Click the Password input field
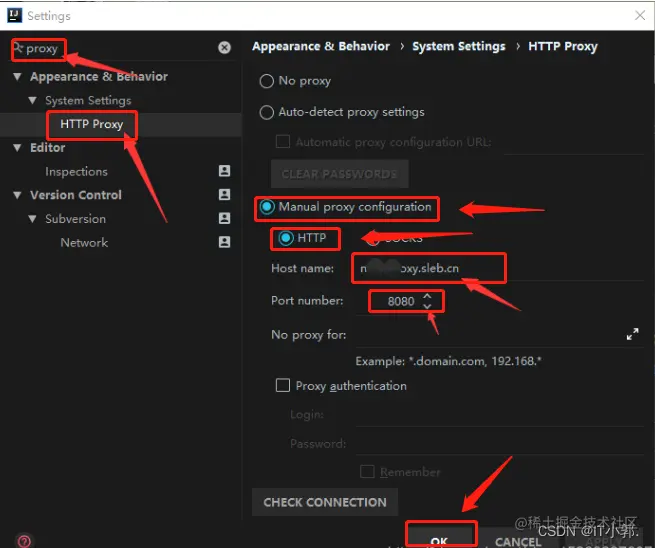 (x=499, y=444)
